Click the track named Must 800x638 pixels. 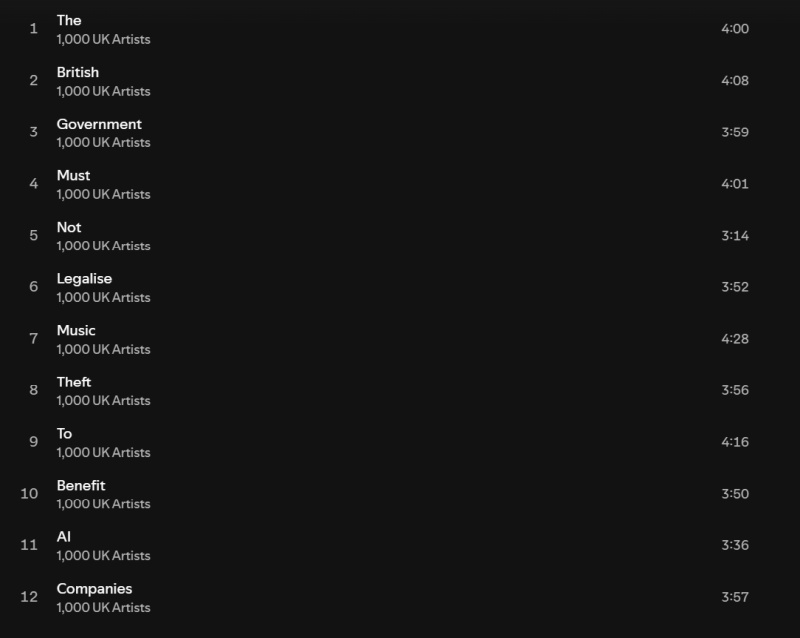pos(73,176)
